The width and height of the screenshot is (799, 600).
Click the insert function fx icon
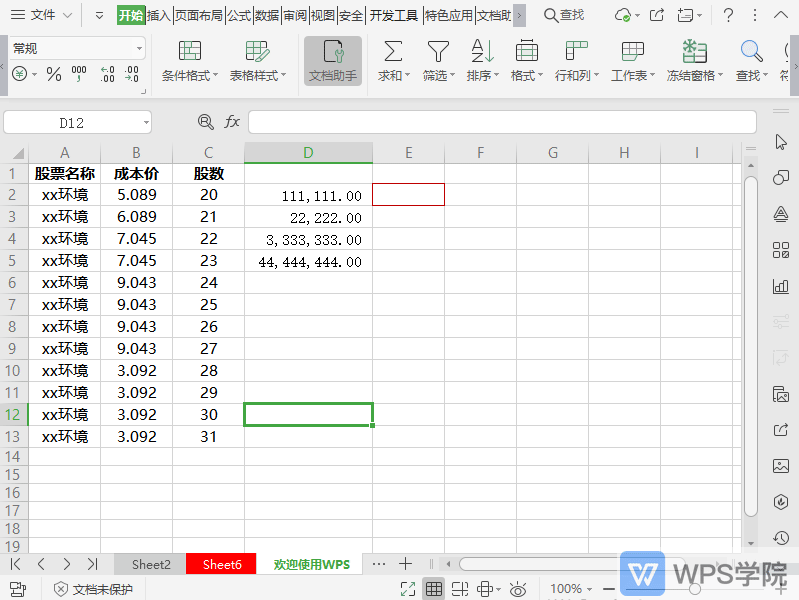pos(232,122)
